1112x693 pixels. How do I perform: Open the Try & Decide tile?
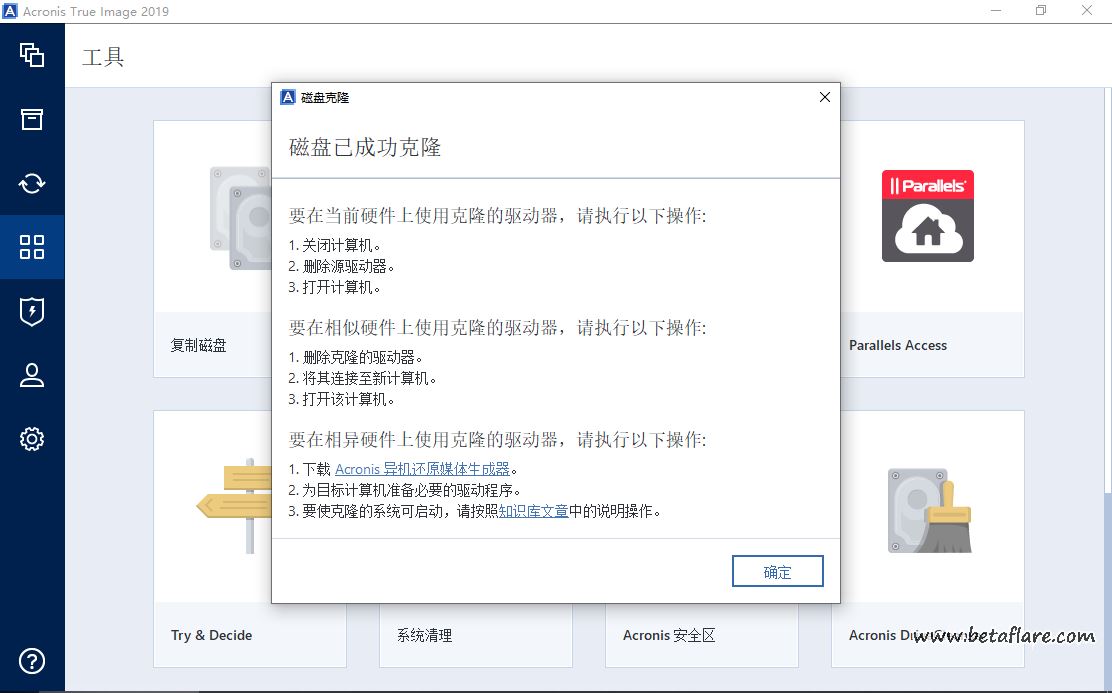coord(211,635)
